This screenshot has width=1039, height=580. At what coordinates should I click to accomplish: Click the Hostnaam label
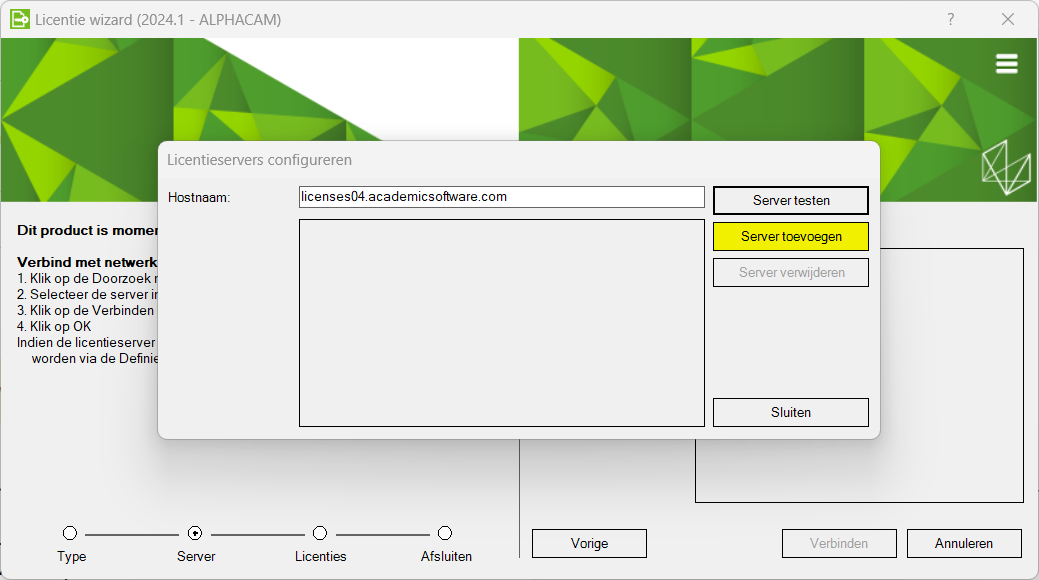point(199,198)
